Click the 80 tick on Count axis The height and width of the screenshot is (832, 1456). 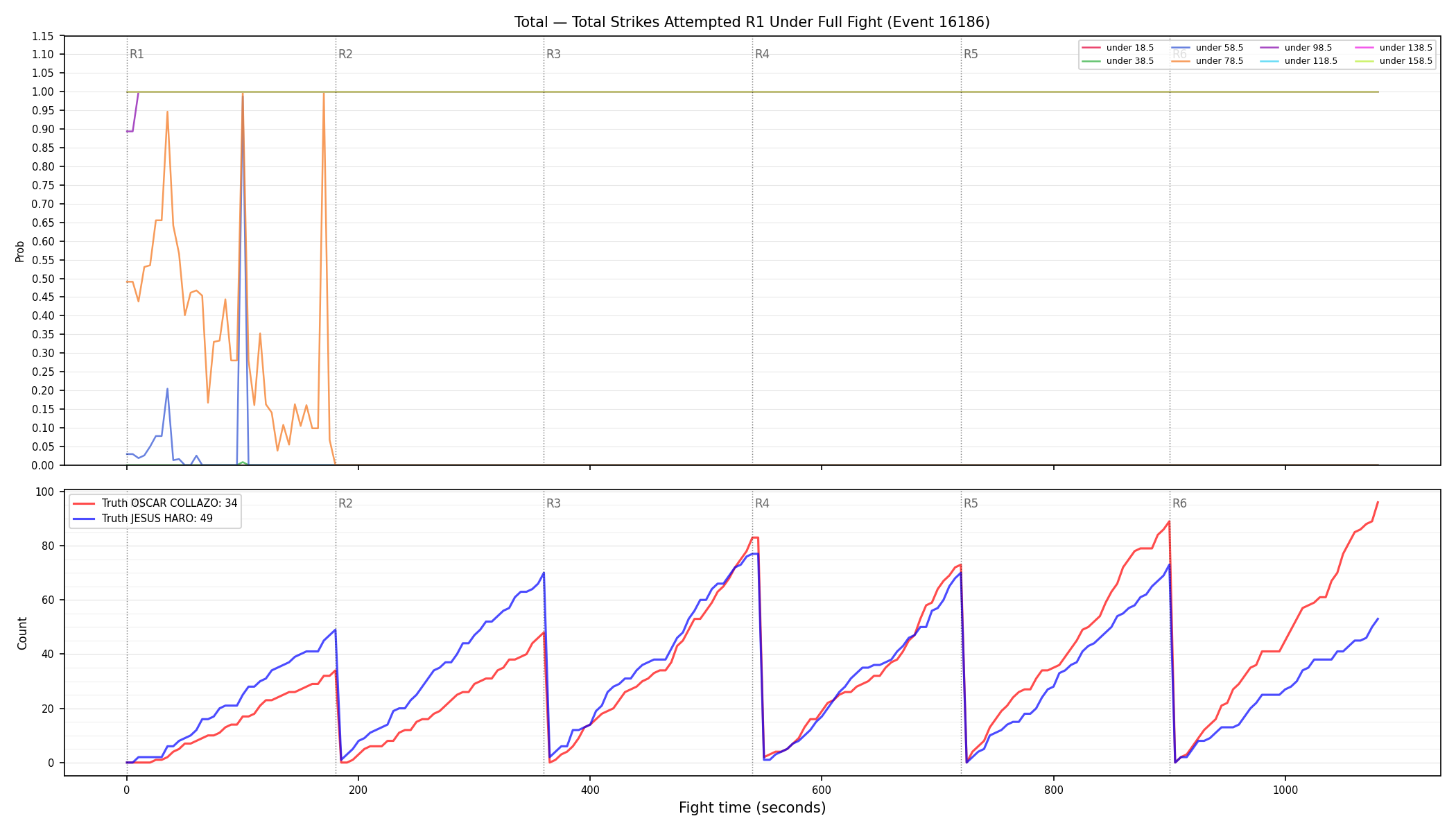pos(48,546)
